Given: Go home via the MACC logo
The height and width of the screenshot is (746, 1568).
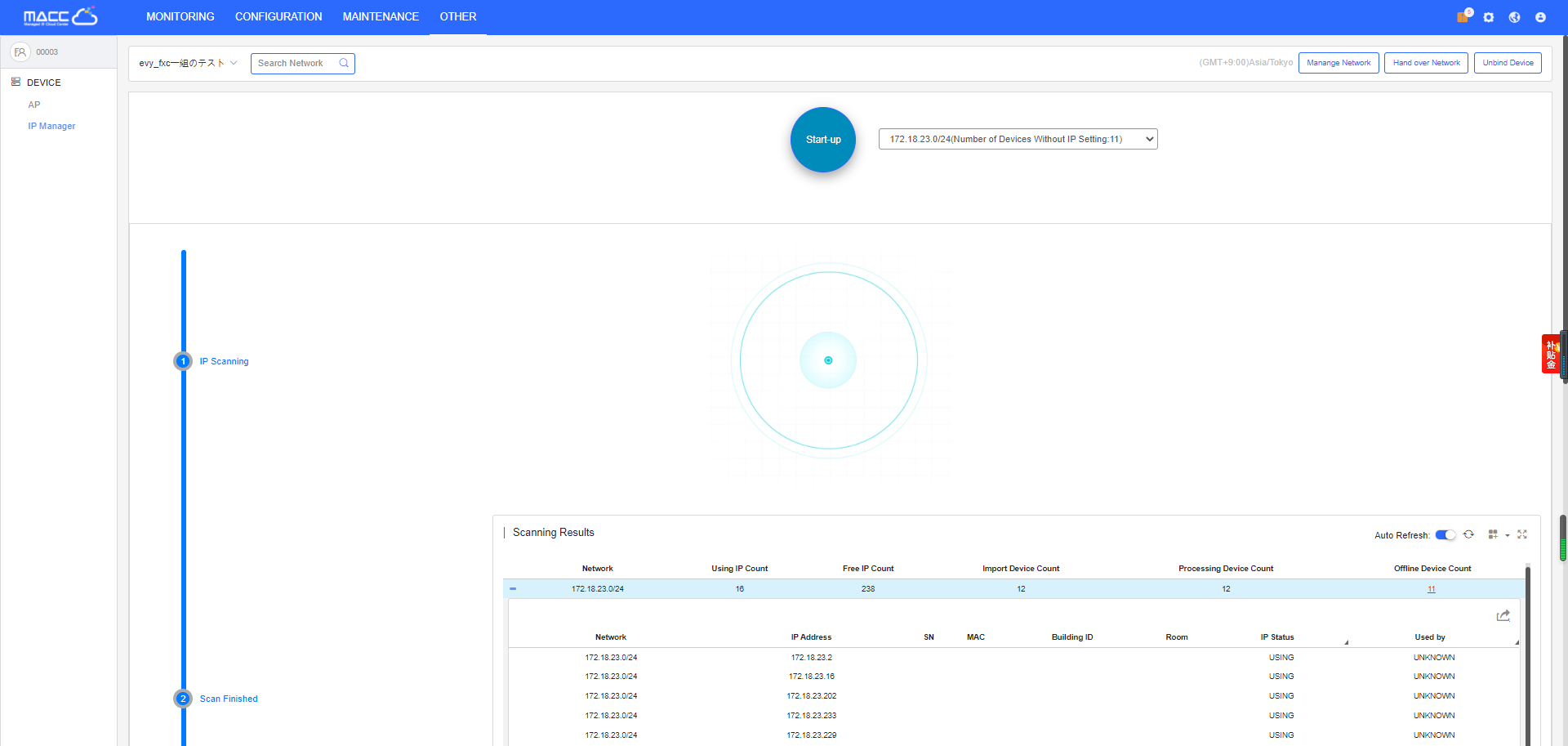Looking at the screenshot, I should tap(60, 16).
